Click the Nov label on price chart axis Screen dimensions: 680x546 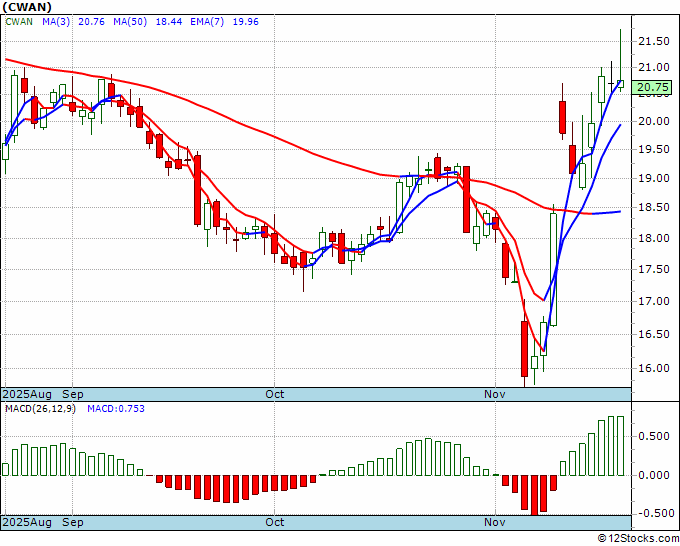tap(495, 394)
